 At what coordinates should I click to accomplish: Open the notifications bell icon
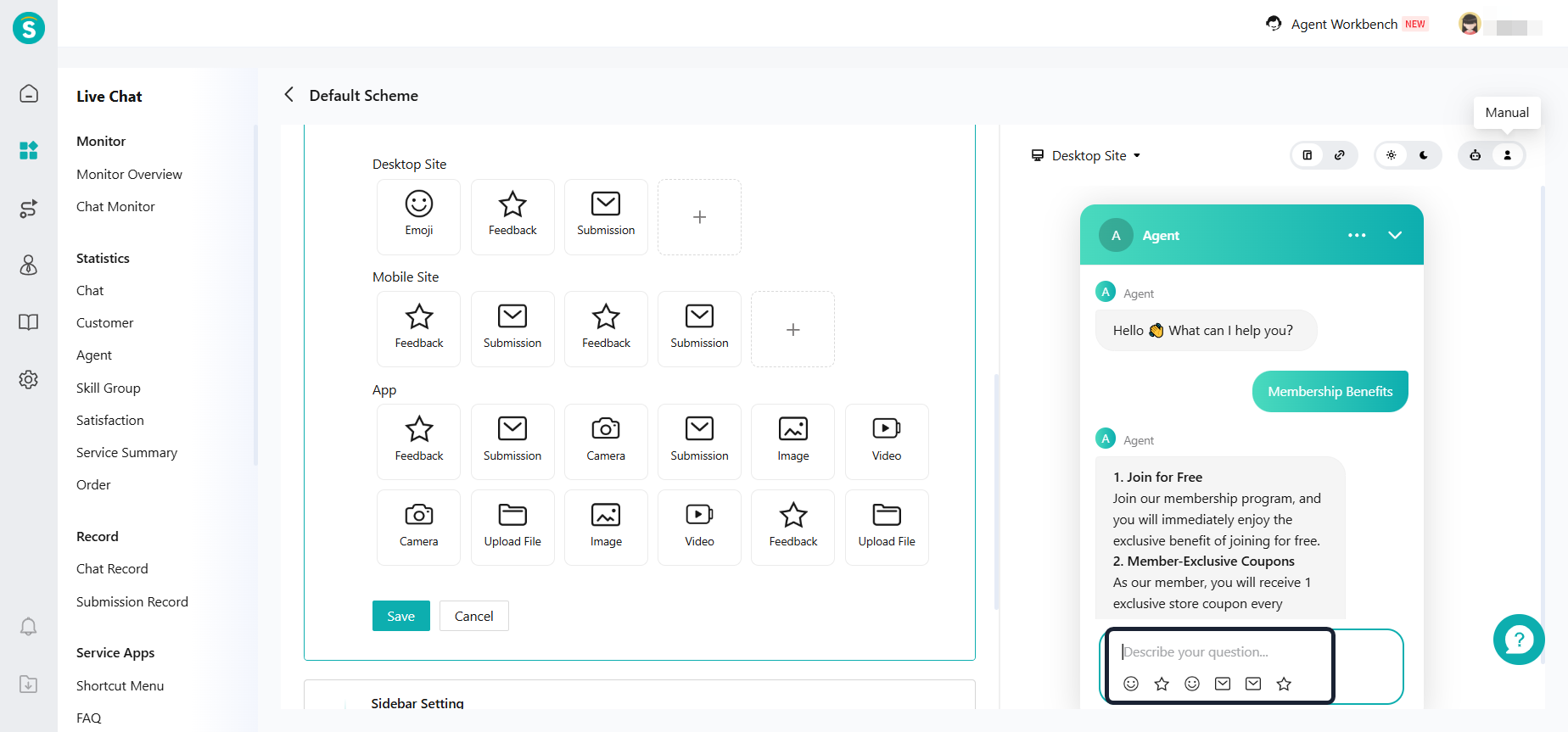29,627
